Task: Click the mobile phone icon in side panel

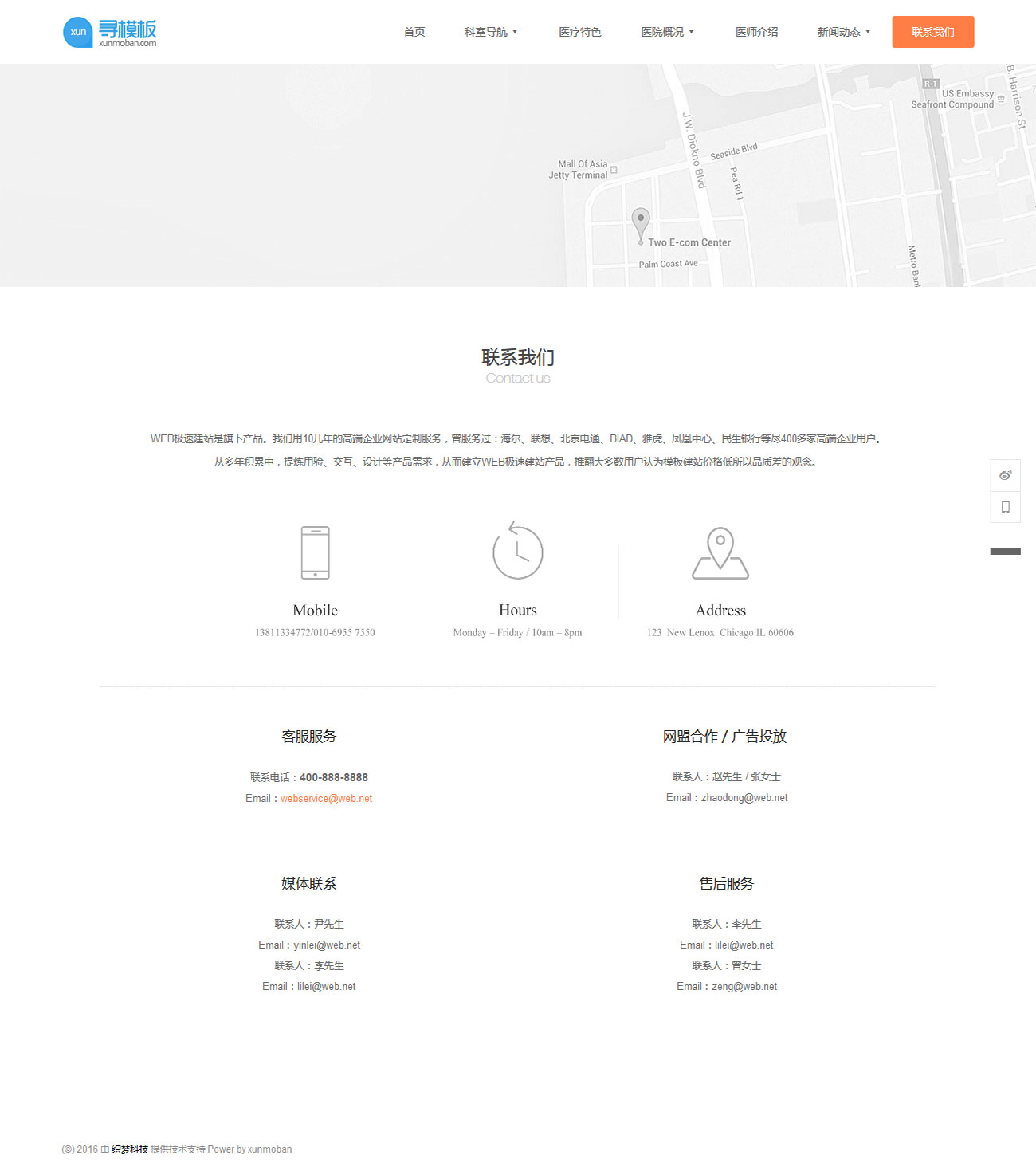Action: tap(1005, 507)
